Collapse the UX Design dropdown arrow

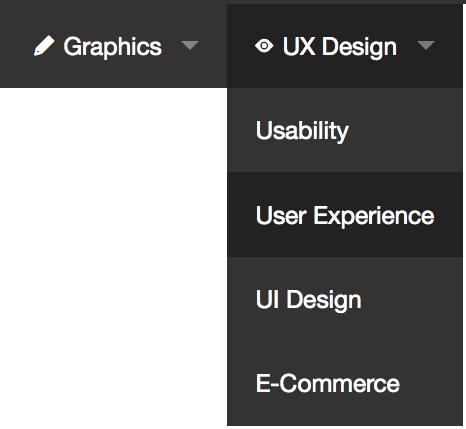[x=426, y=45]
